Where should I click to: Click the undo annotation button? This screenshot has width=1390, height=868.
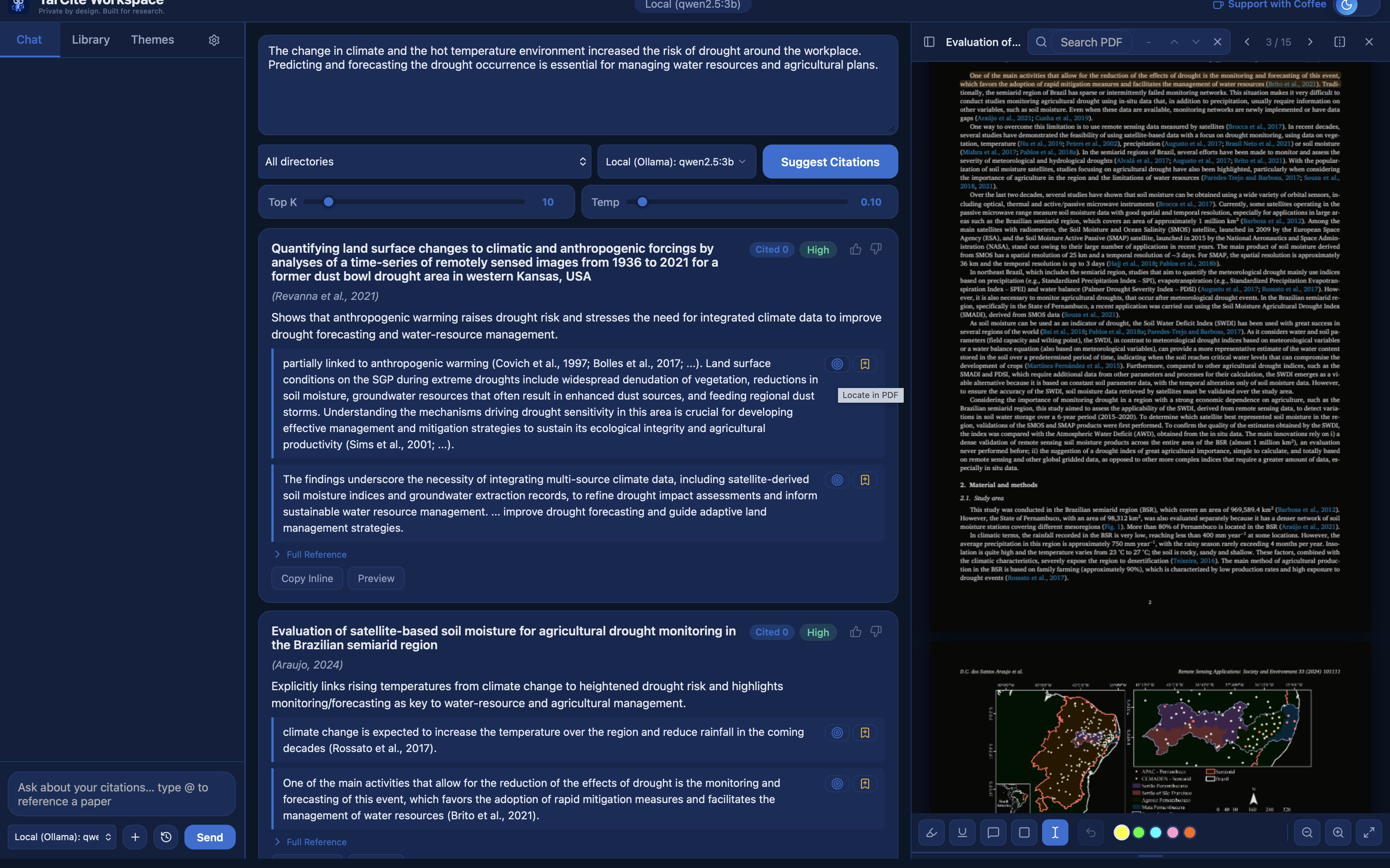coord(1091,832)
